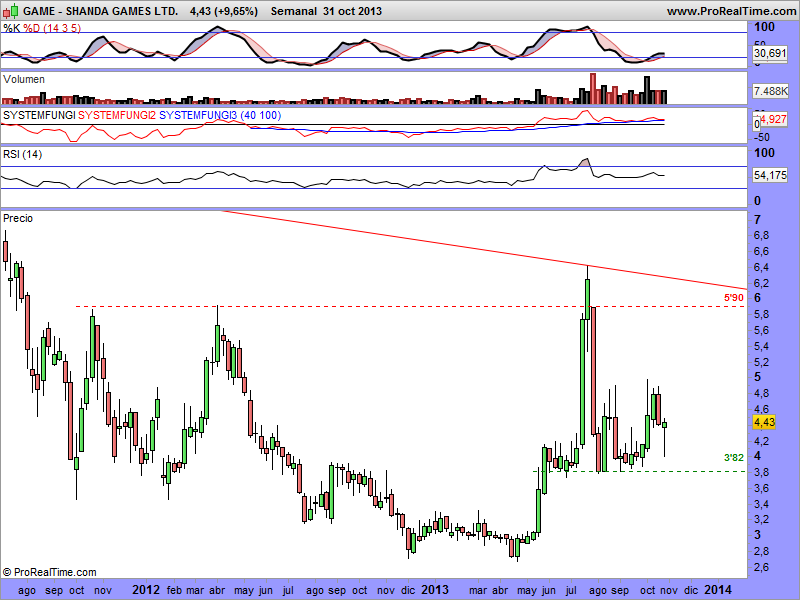Click the © ProRealTime.com copyright text
800x600 pixels.
[49, 572]
